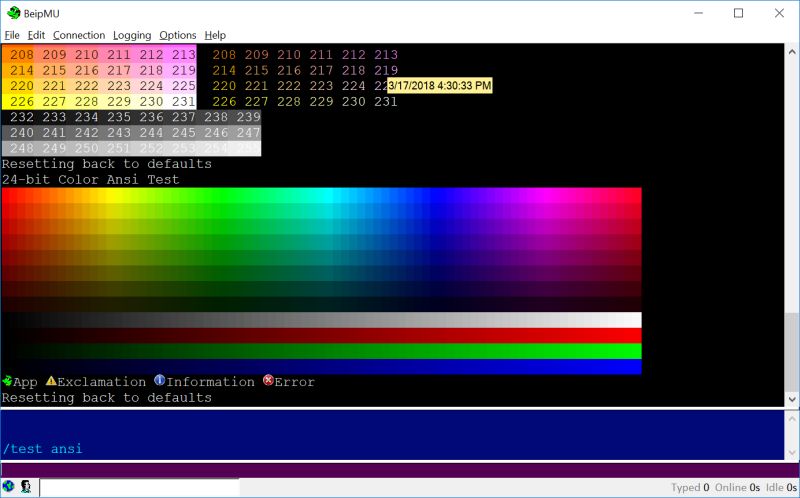The width and height of the screenshot is (800, 498).
Task: Click the 'Typed 0' status bar entry
Action: tap(690, 487)
